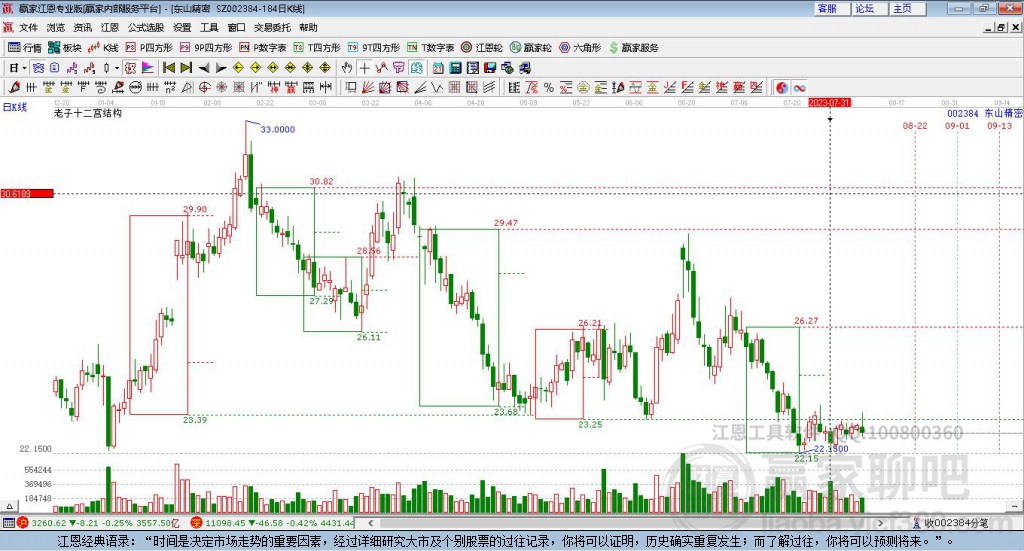Screen dimensions: 1024x551
Task: Select the spiral tool icon
Action: click(100, 87)
